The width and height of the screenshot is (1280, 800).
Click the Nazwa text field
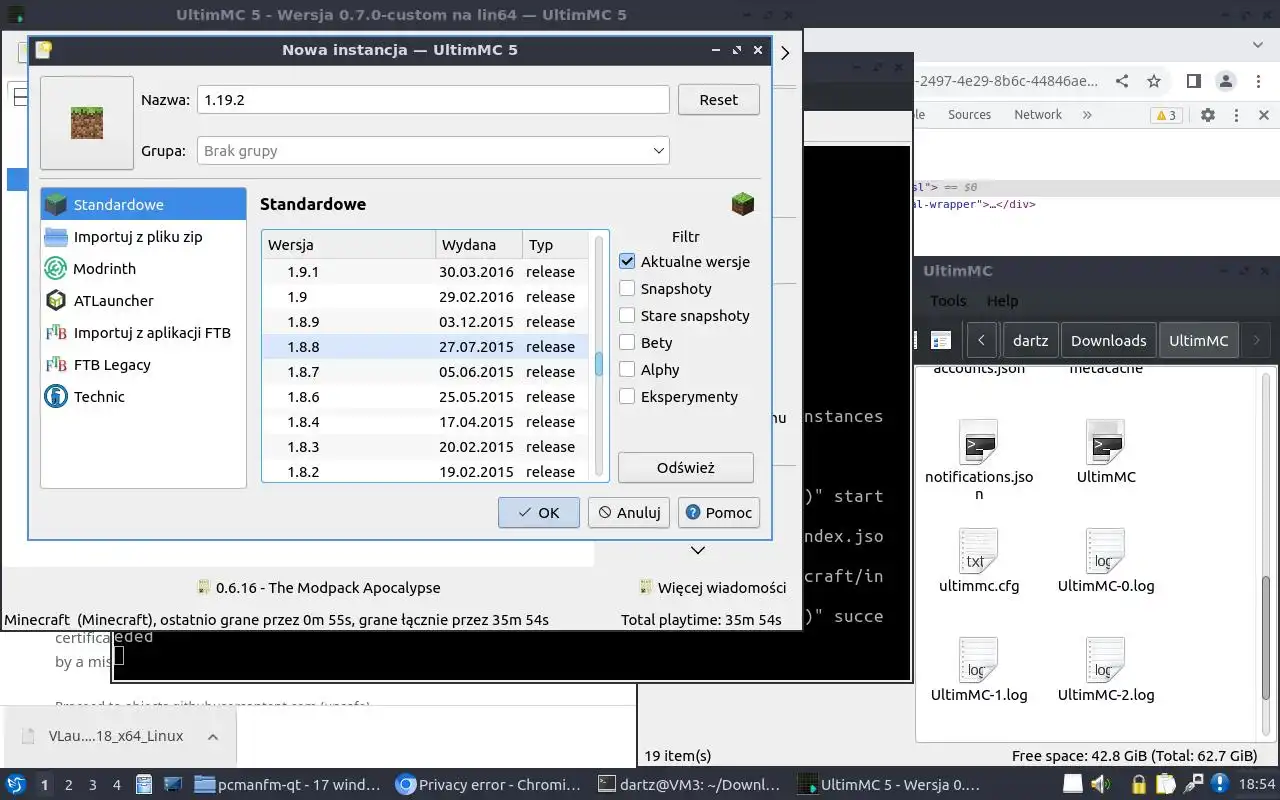click(x=433, y=100)
